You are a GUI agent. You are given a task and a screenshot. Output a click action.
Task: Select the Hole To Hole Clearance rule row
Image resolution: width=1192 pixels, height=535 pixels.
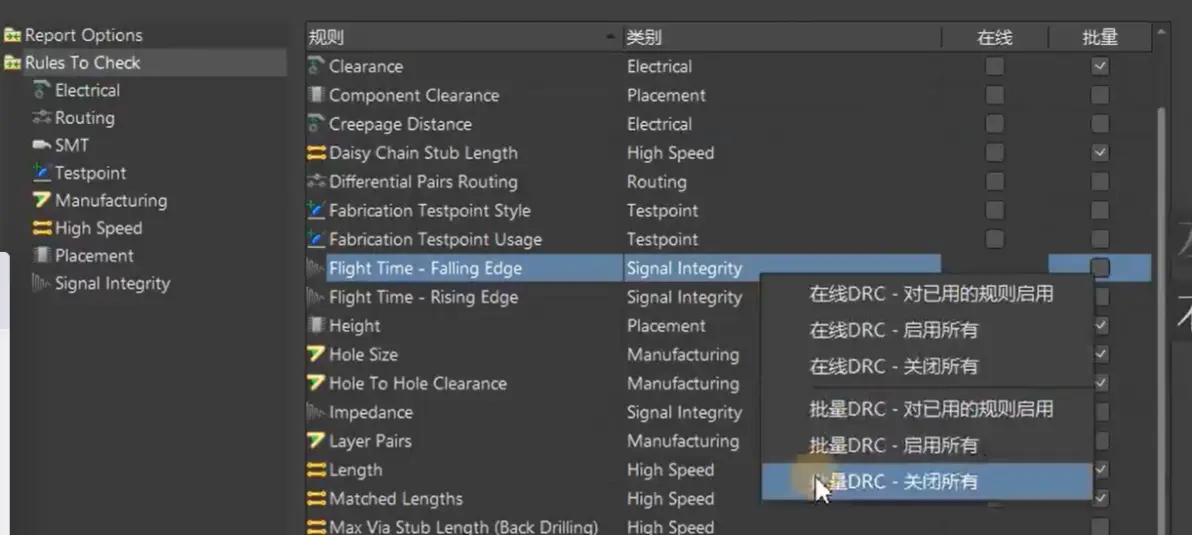417,383
